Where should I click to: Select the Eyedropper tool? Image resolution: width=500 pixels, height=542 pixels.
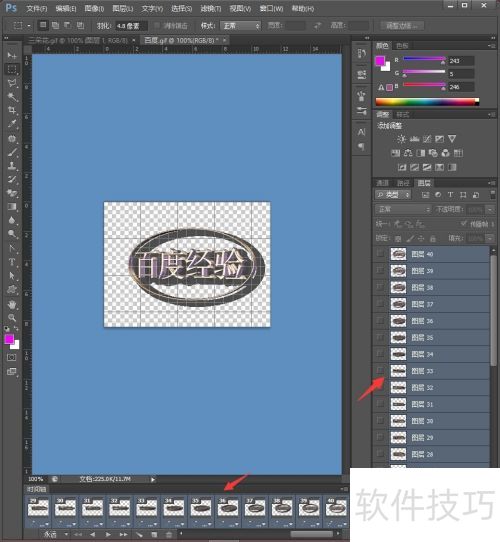pyautogui.click(x=12, y=124)
